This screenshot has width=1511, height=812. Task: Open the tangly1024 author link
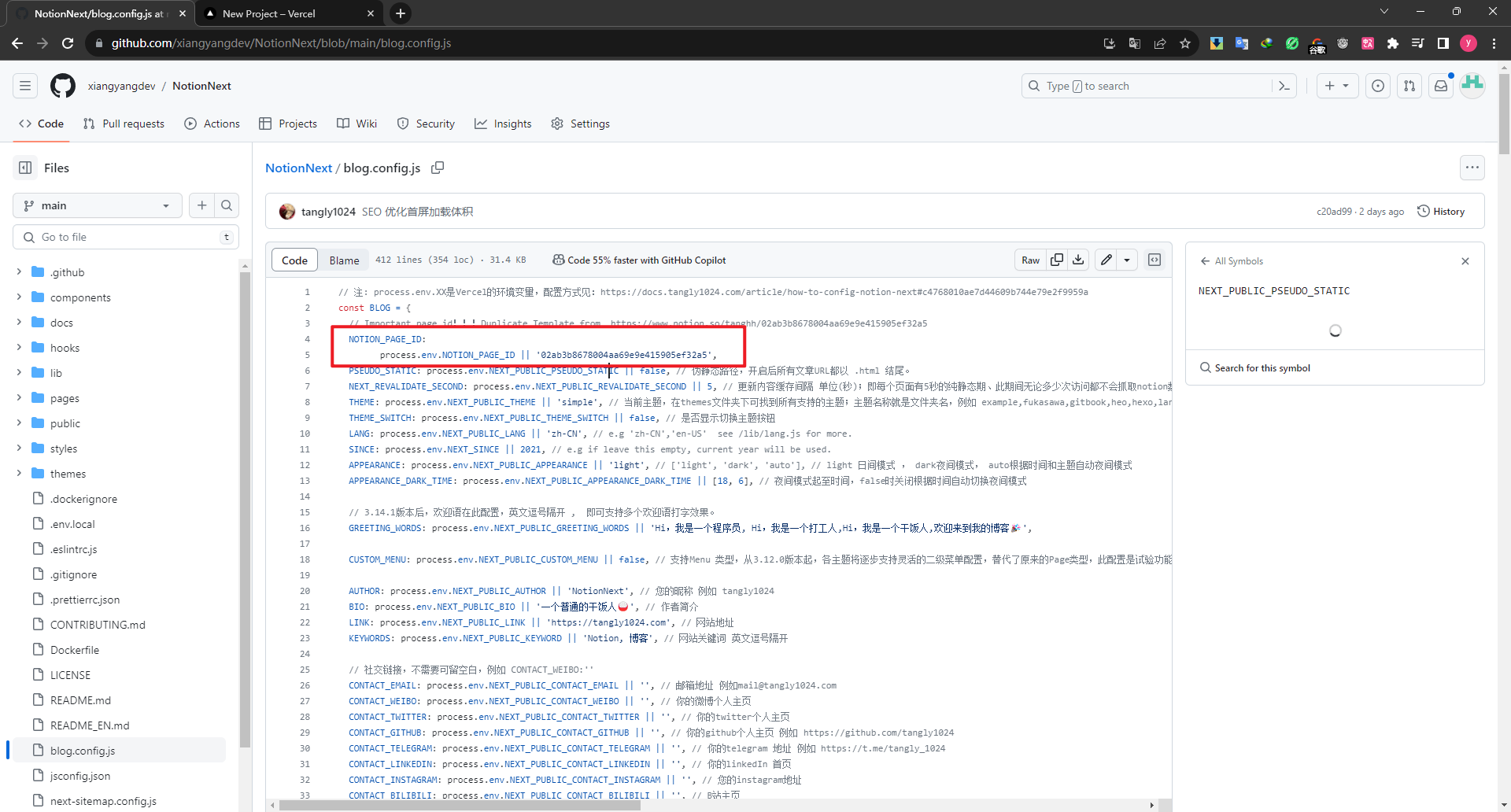tap(328, 212)
